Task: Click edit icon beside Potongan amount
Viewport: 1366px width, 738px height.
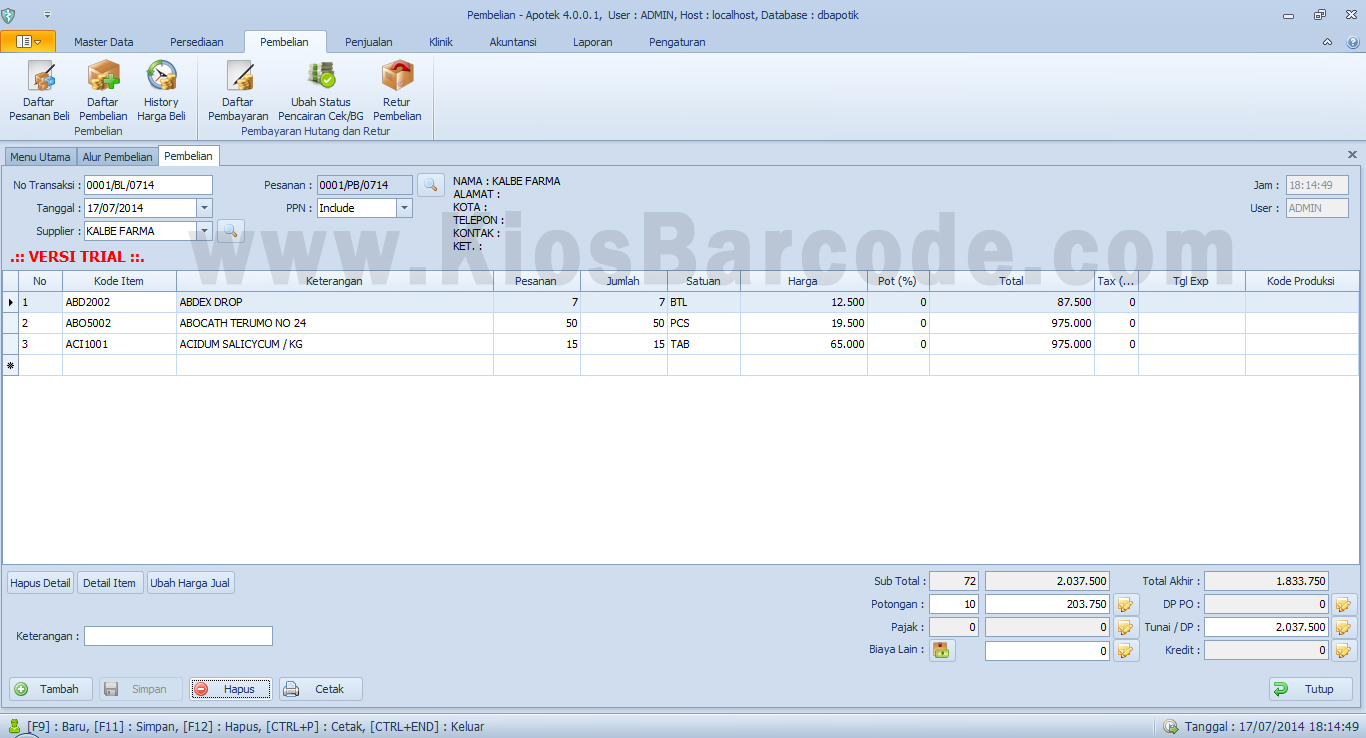Action: coord(1127,605)
